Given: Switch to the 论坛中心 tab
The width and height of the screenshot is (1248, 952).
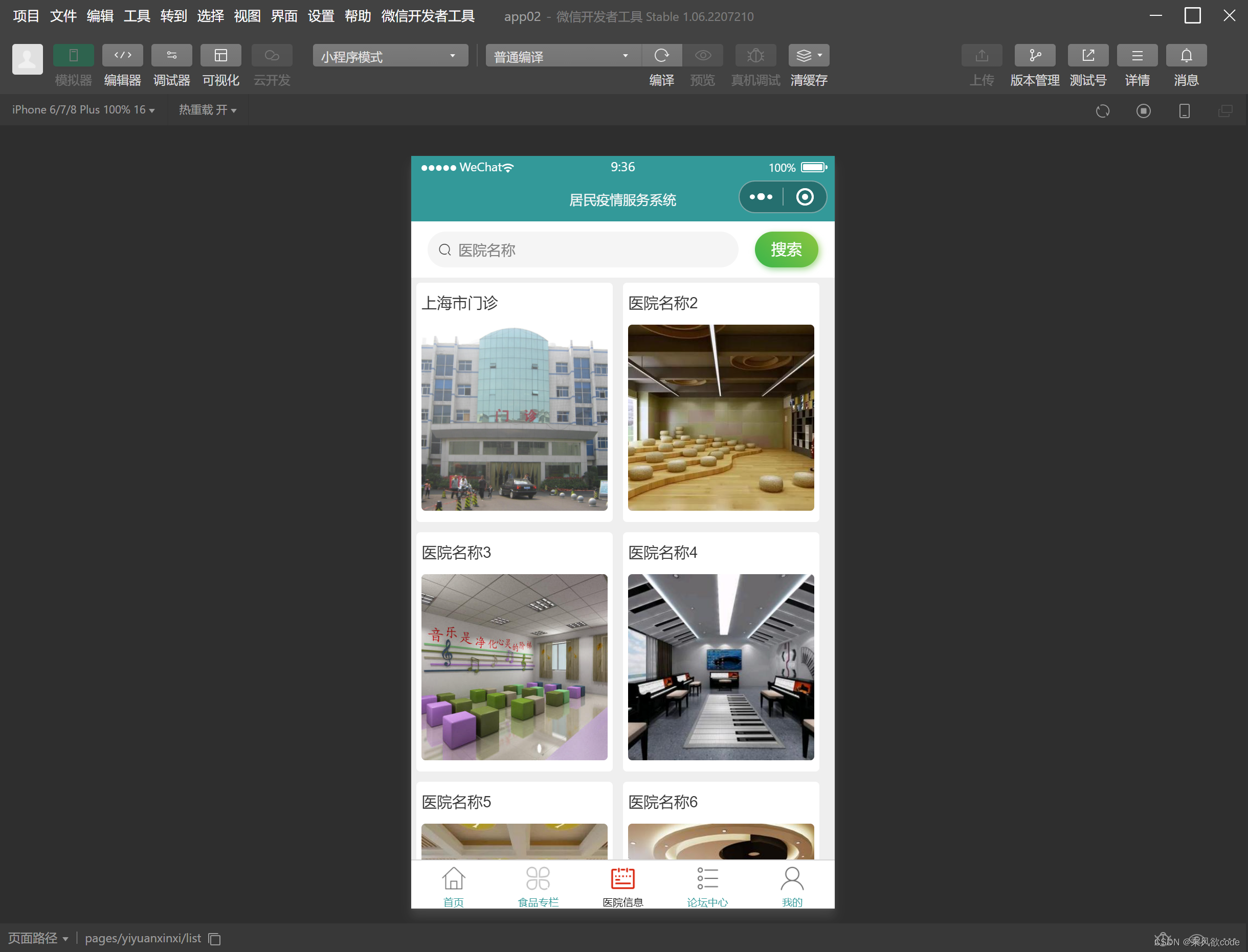Looking at the screenshot, I should tap(707, 886).
